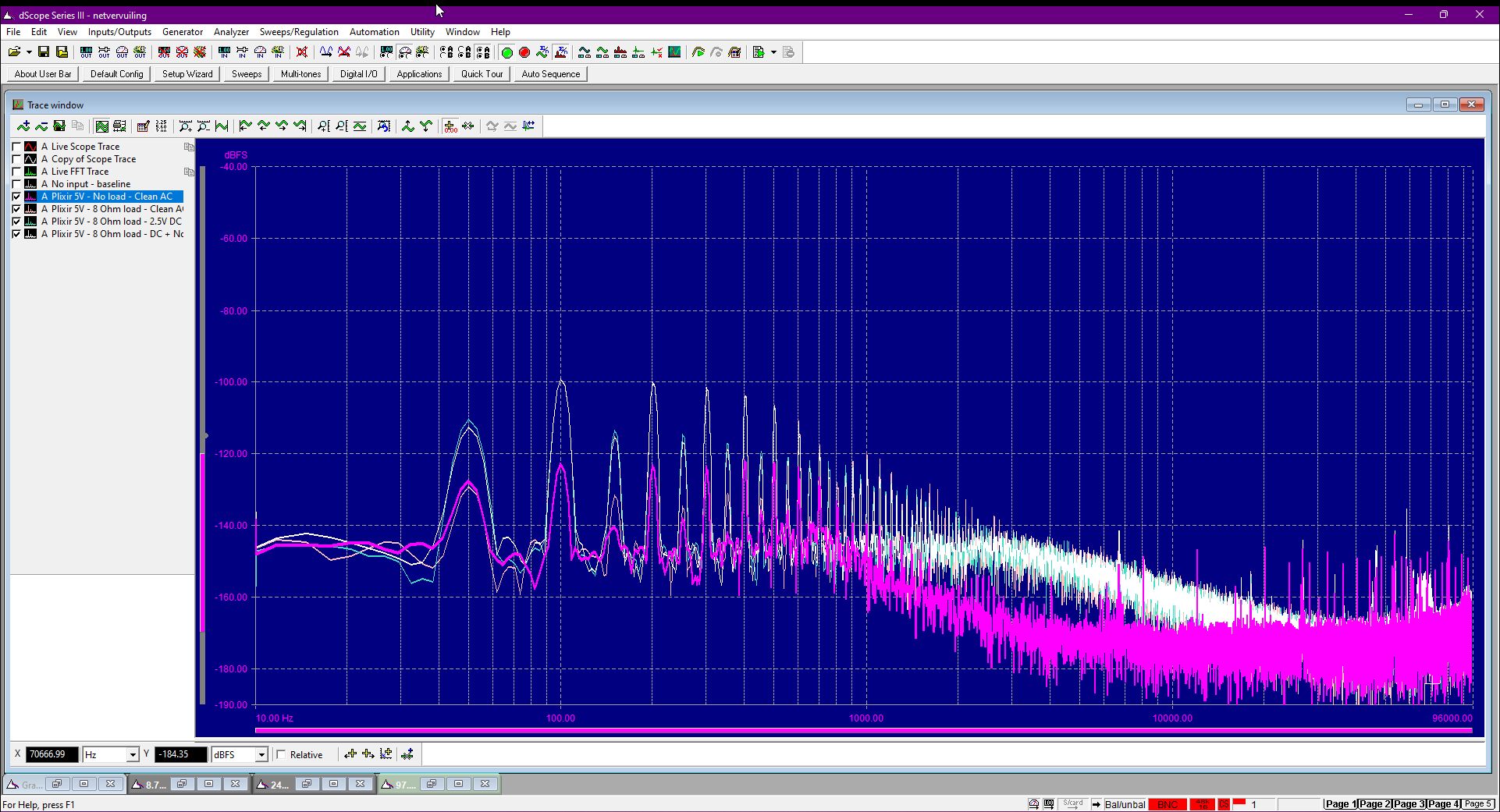Switch to Page 2 in status bar
The image size is (1500, 812).
click(x=1374, y=803)
